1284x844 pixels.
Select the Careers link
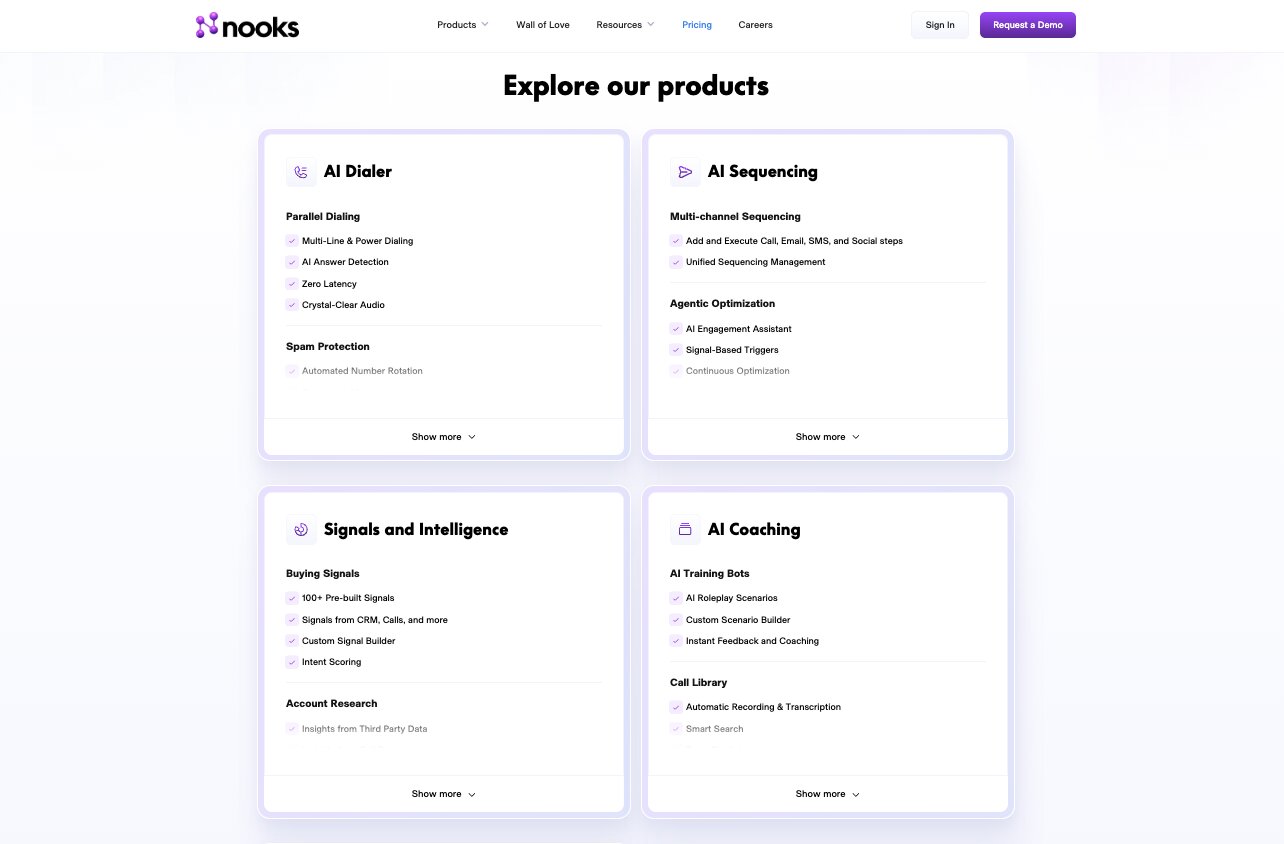point(755,24)
